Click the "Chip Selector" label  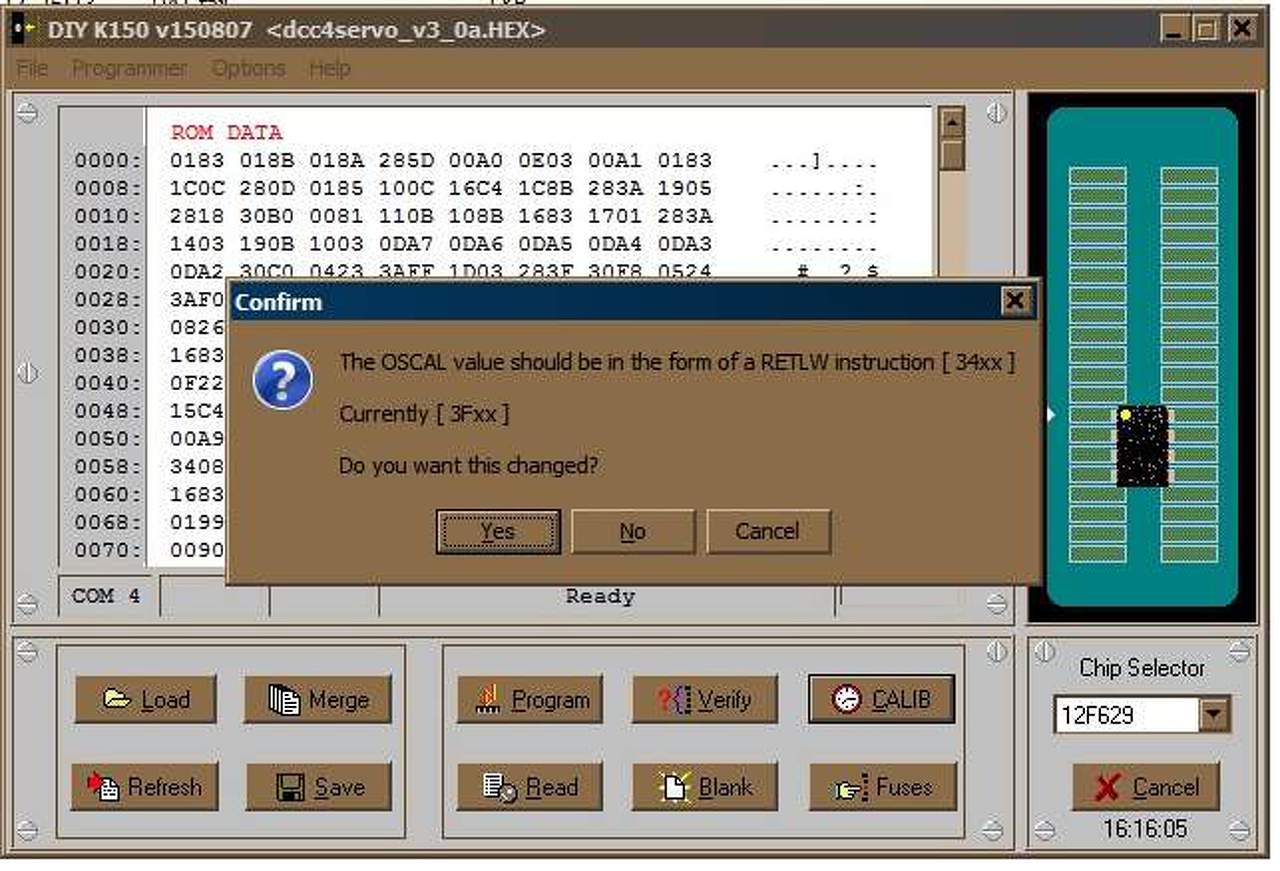coord(1142,668)
